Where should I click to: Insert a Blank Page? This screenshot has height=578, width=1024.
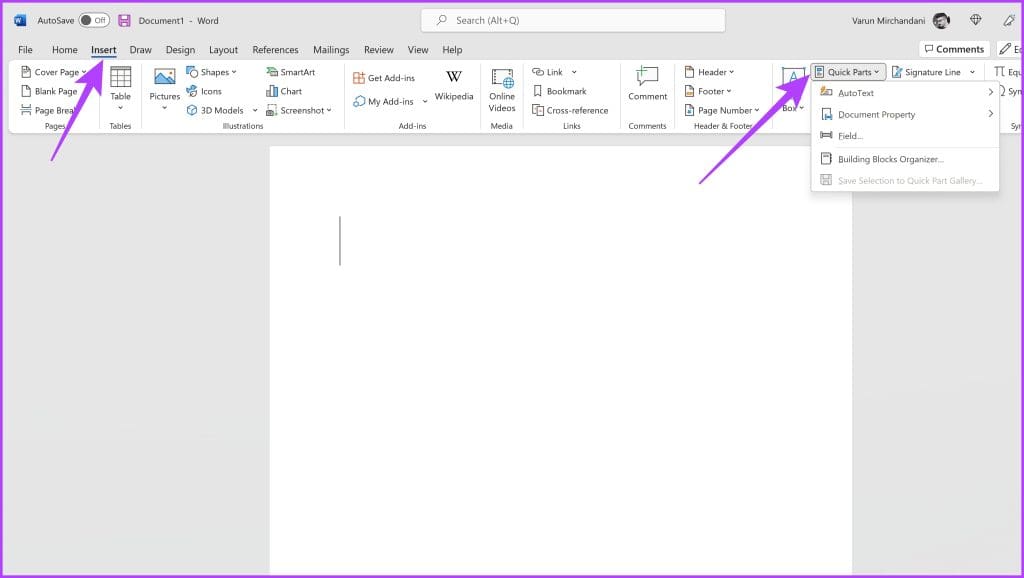pyautogui.click(x=50, y=91)
